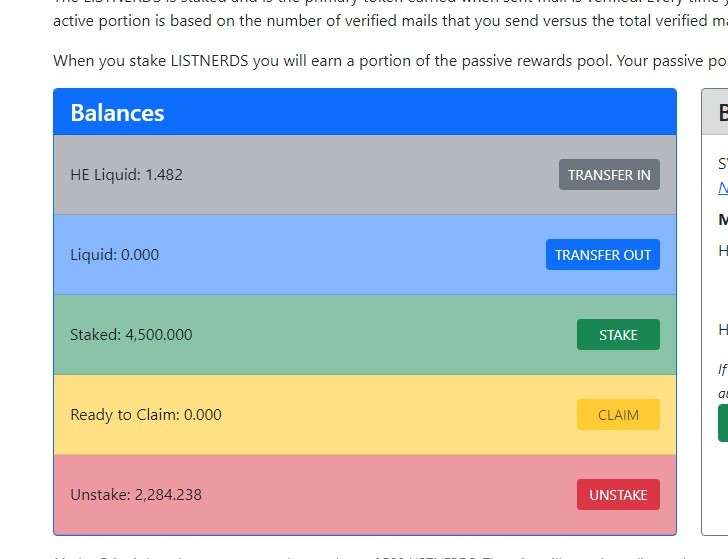Click the TRANSFER IN button
728x559 pixels.
click(x=609, y=175)
